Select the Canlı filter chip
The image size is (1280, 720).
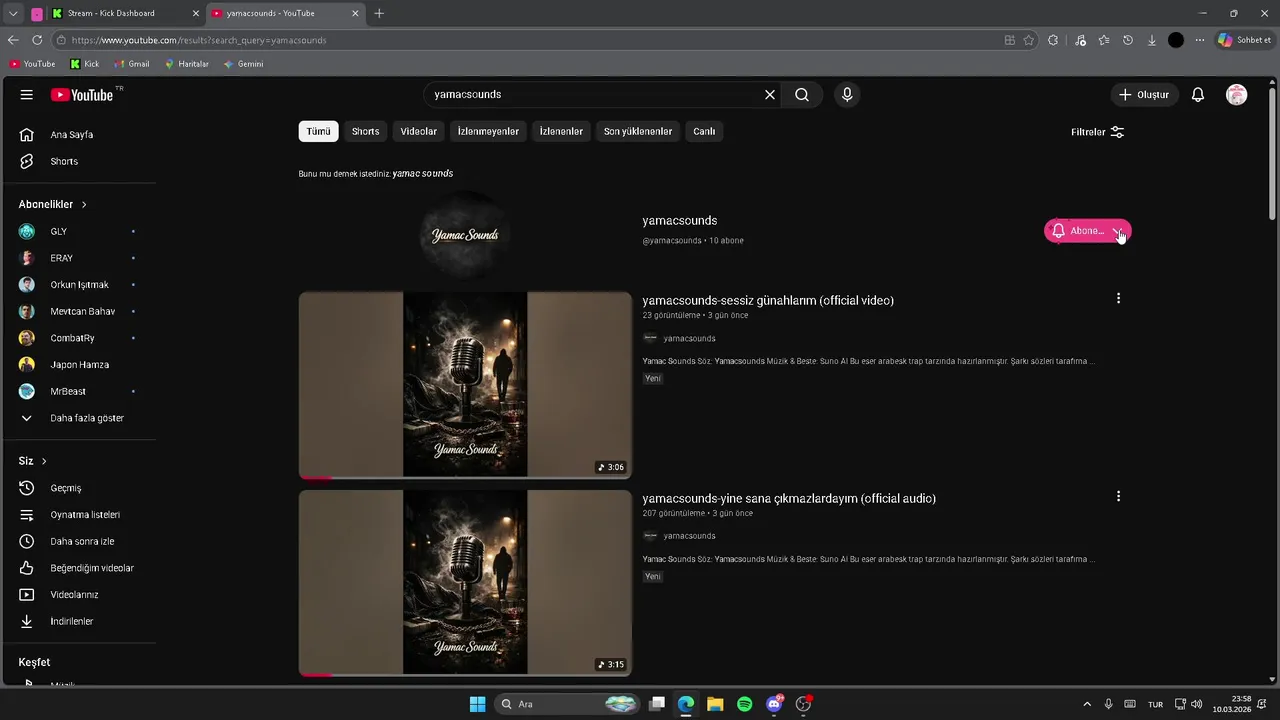704,131
